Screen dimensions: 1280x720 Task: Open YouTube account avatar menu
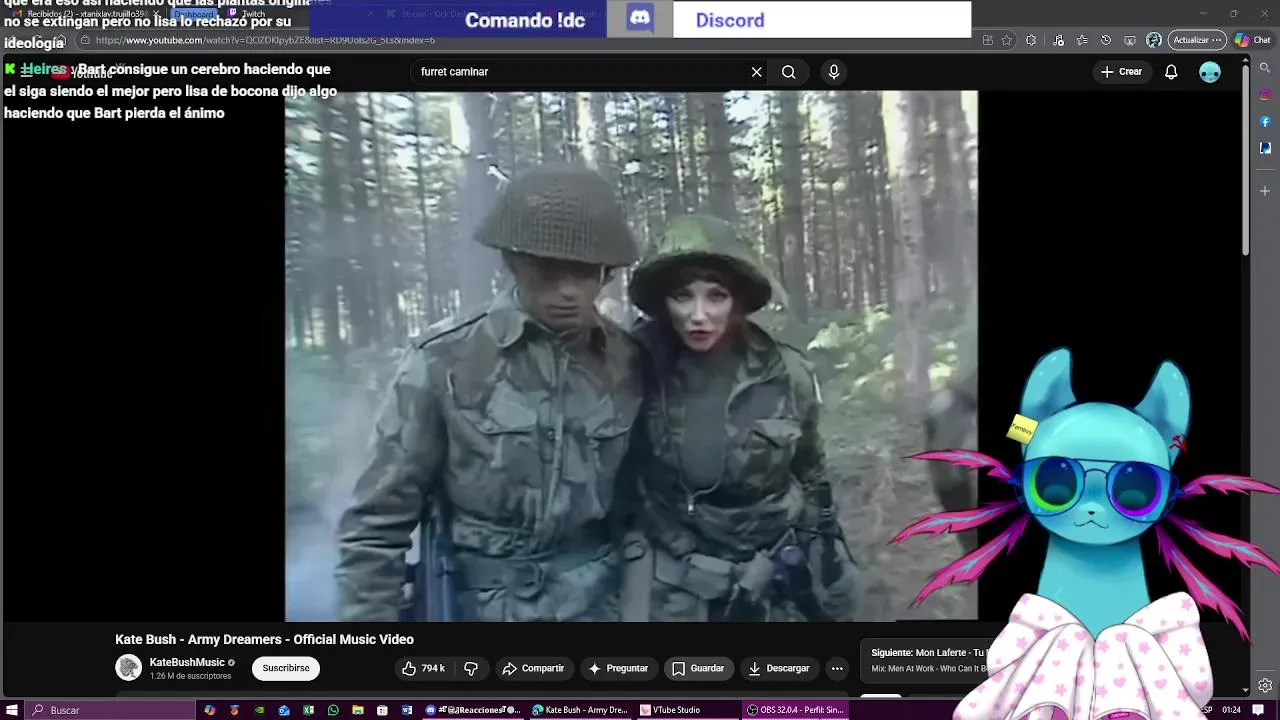click(x=1210, y=72)
